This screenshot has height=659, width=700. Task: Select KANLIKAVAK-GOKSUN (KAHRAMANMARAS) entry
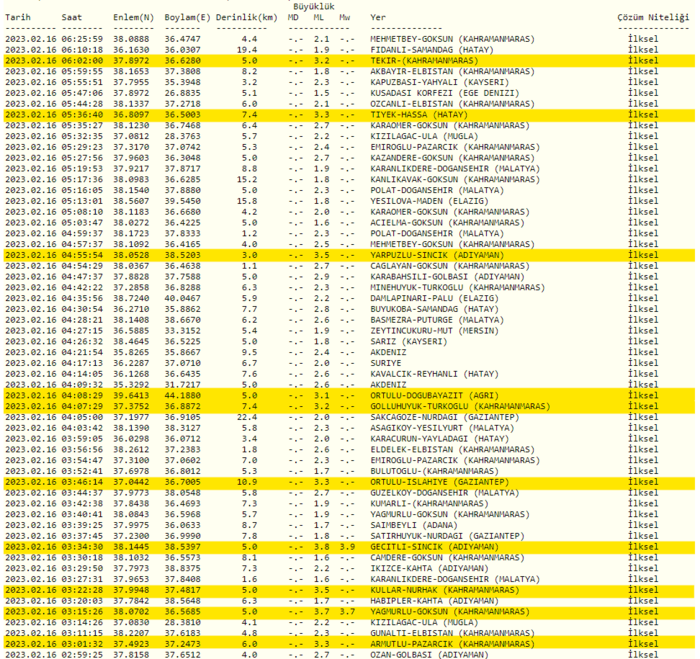point(455,179)
